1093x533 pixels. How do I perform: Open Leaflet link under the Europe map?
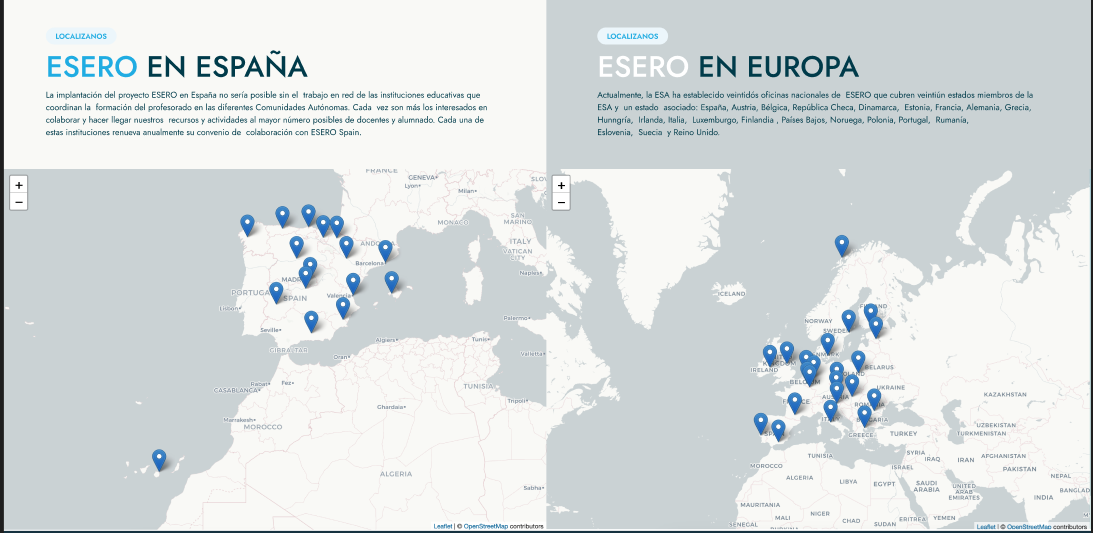tap(986, 526)
